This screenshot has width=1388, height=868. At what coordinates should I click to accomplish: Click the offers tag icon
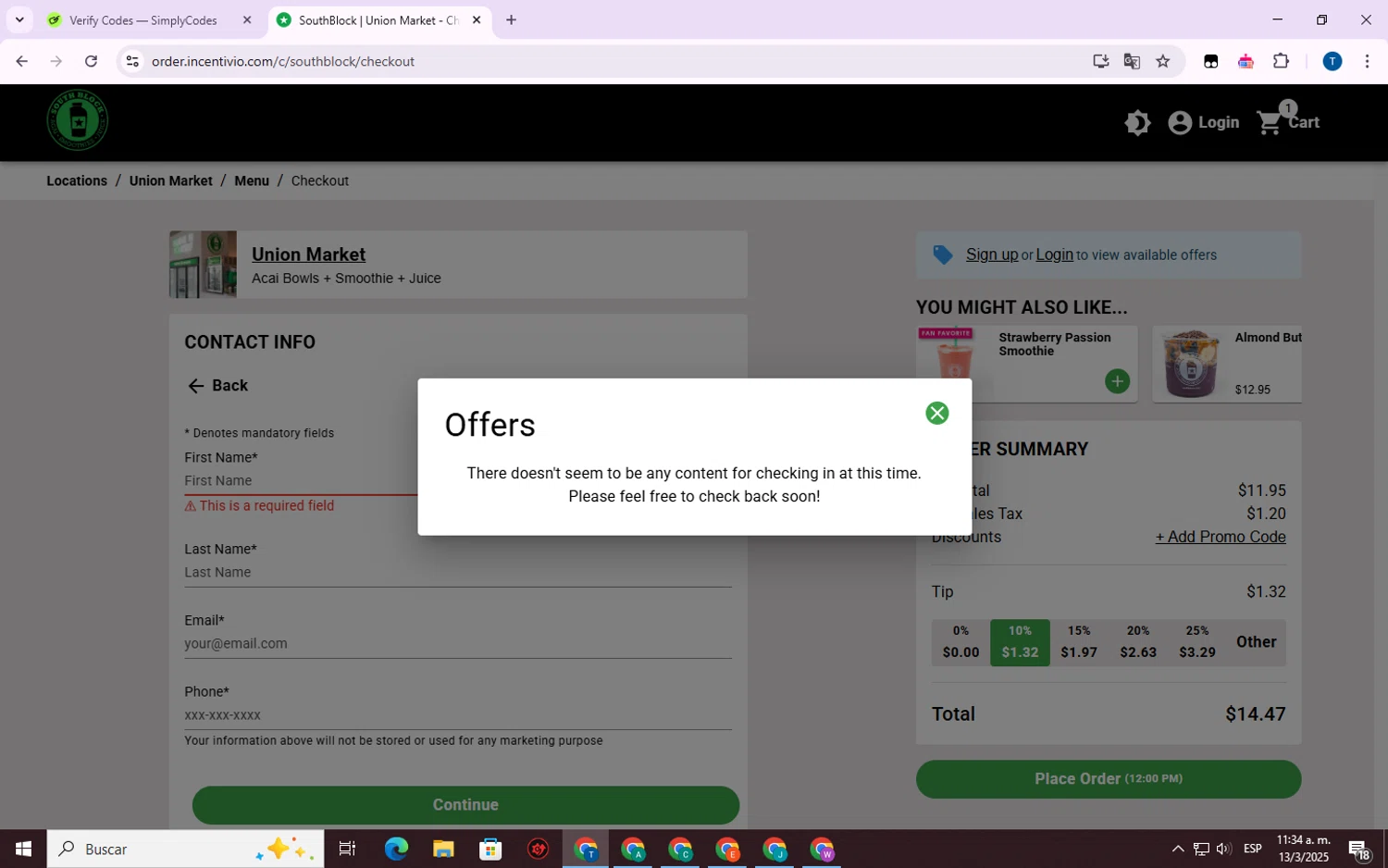pyautogui.click(x=942, y=254)
